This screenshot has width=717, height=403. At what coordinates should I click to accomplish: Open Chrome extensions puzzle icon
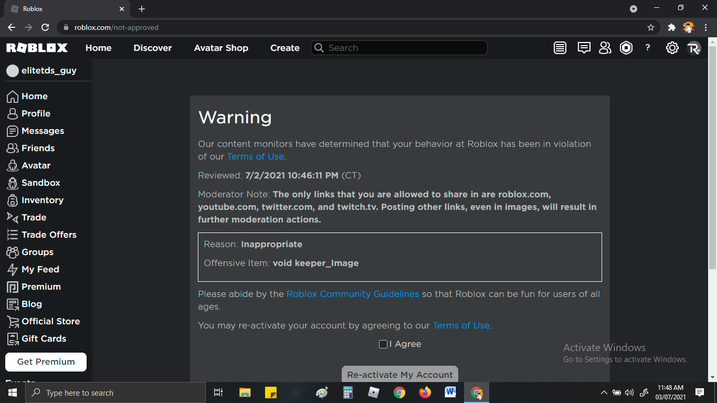(671, 27)
